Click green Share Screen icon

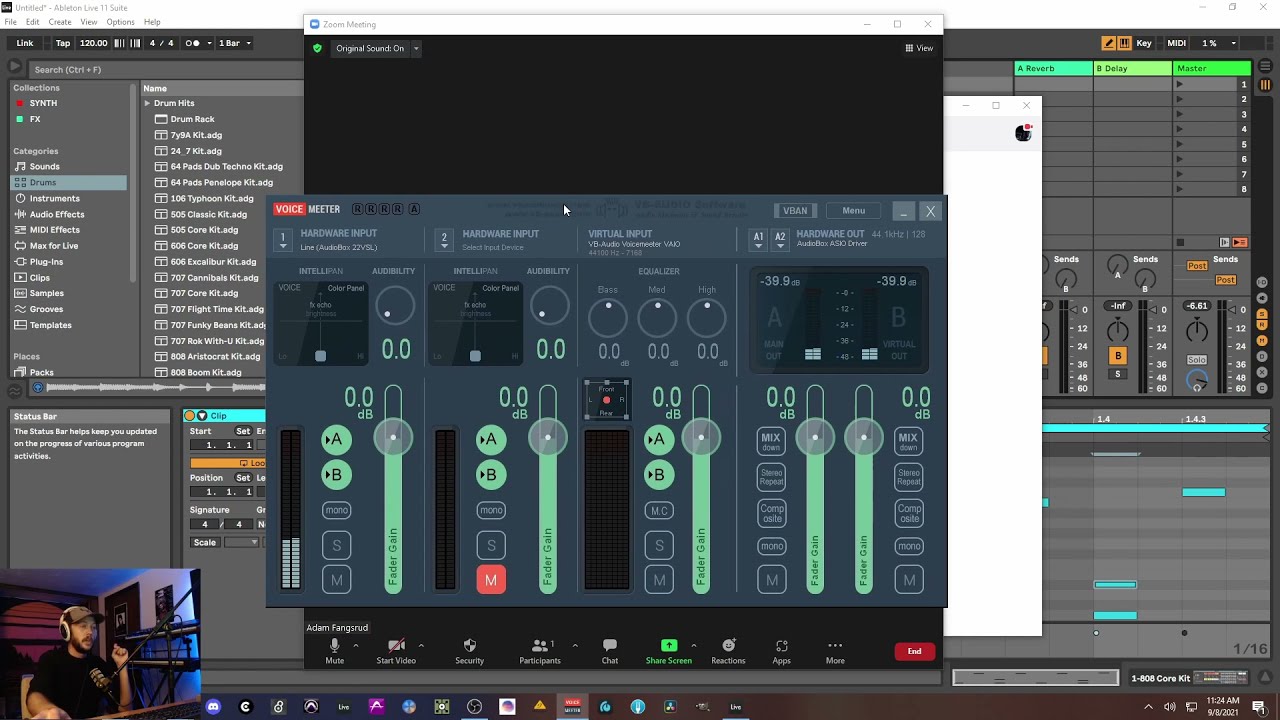669,645
